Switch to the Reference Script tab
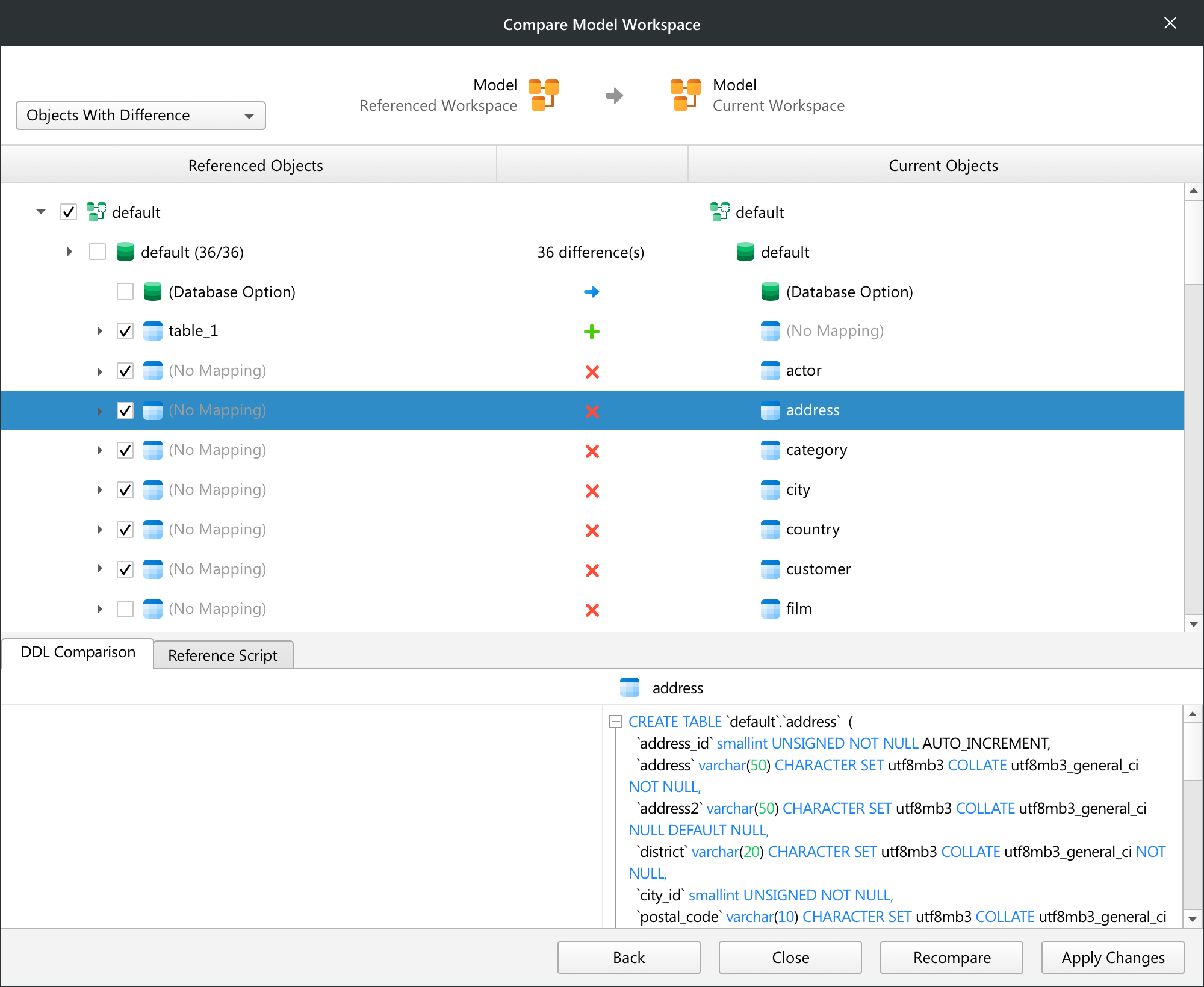Viewport: 1204px width, 987px height. [x=223, y=655]
